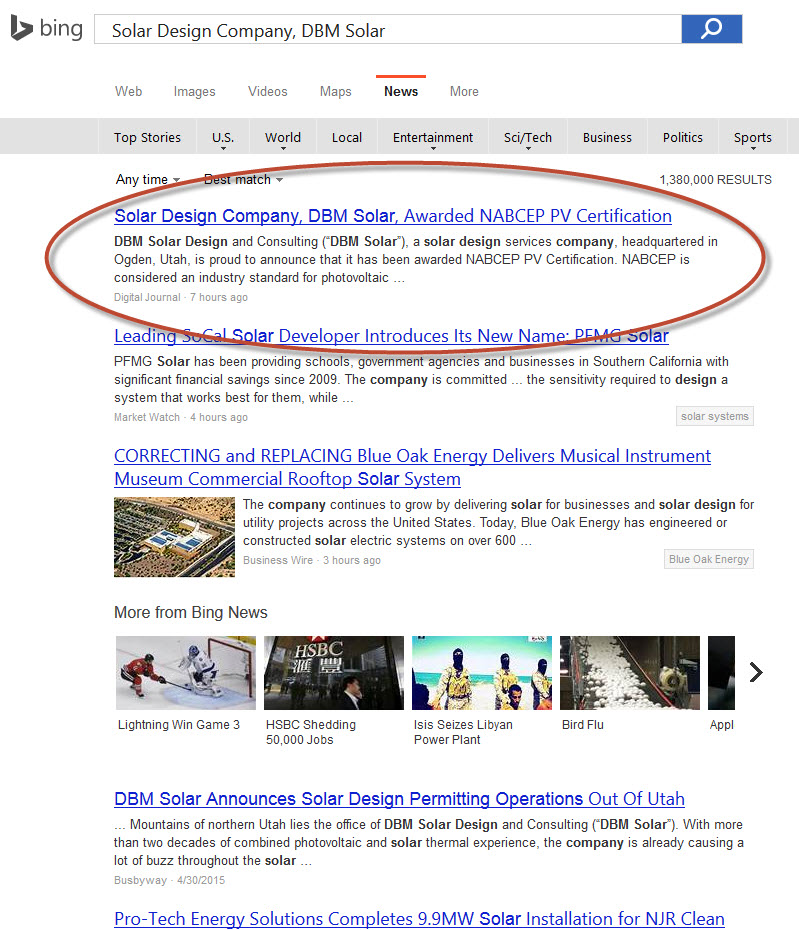
Task: Select the News tab
Action: tap(401, 91)
